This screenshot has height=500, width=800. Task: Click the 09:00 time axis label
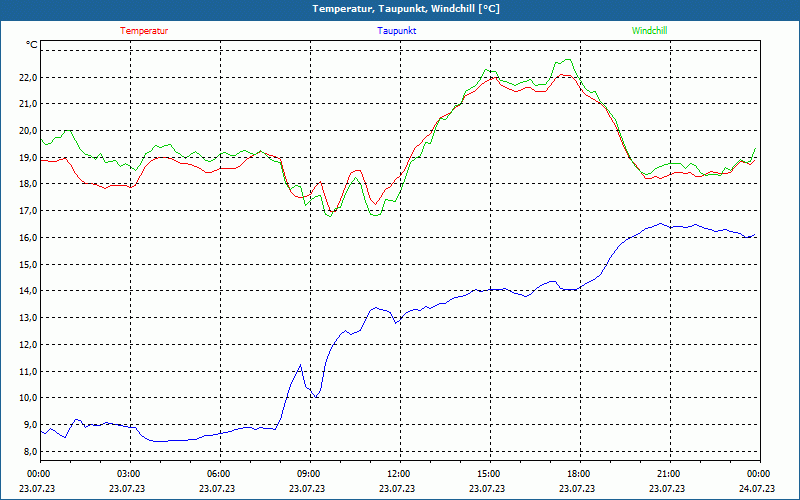[308, 474]
